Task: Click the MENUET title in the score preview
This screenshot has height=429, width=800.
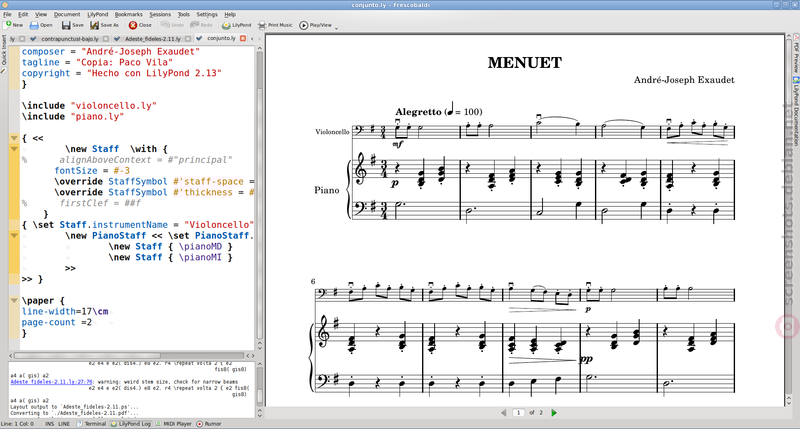Action: tap(524, 63)
